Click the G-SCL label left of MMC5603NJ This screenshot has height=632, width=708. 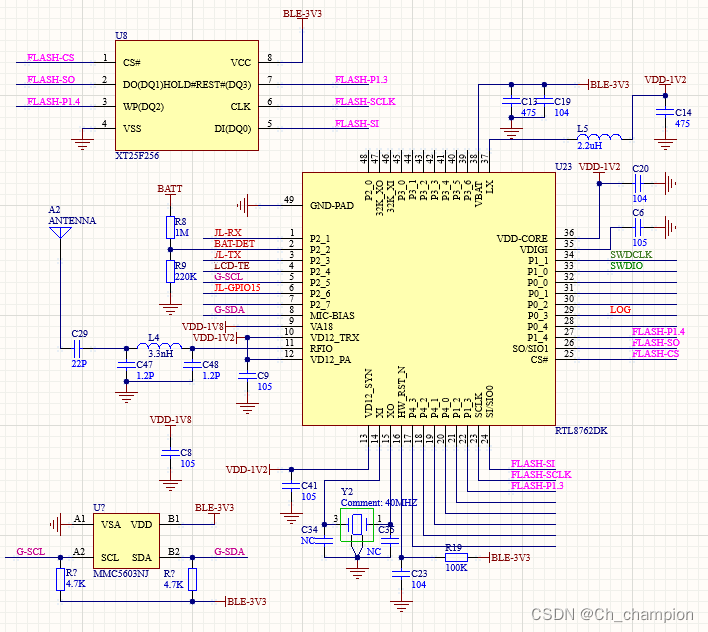pyautogui.click(x=31, y=552)
